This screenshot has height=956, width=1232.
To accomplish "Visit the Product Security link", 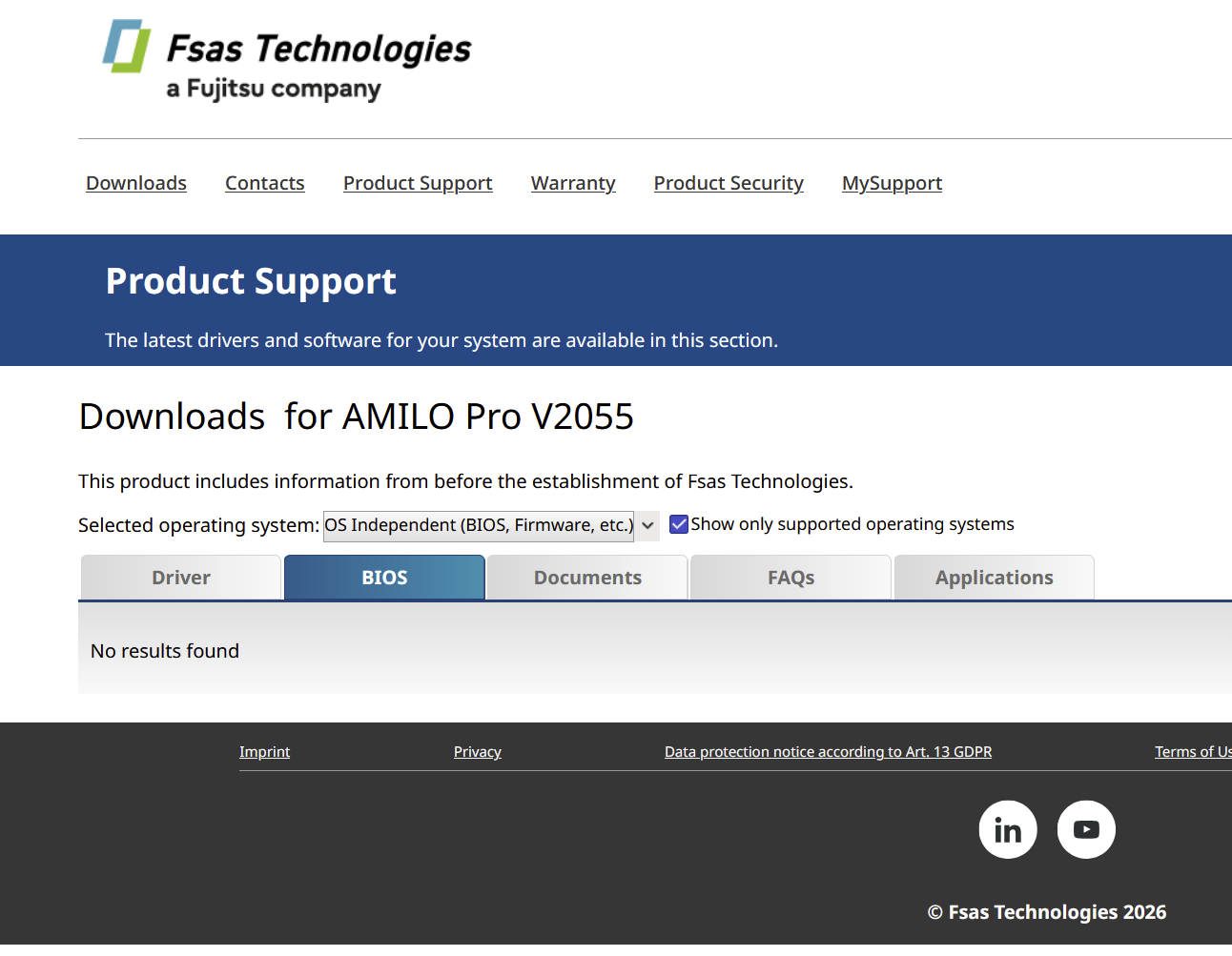I will [x=729, y=183].
